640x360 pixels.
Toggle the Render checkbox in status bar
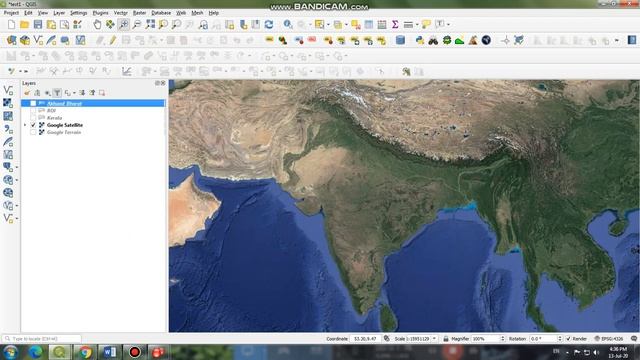[568, 339]
